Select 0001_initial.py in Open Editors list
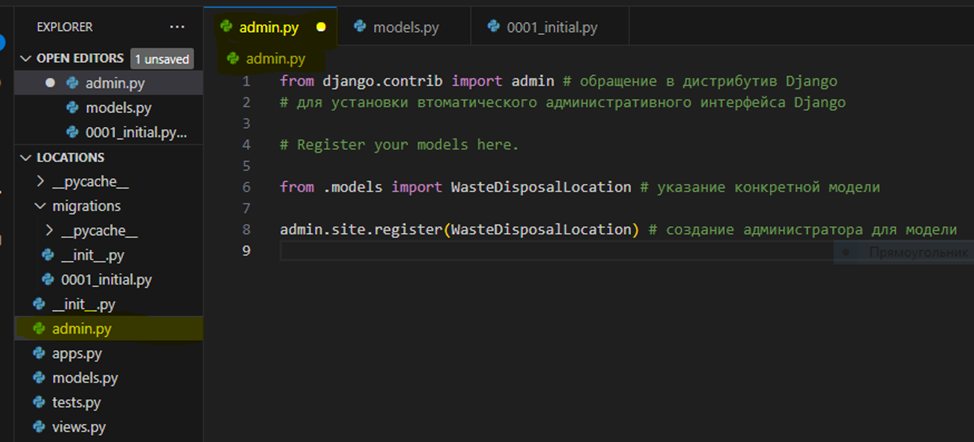 [136, 132]
